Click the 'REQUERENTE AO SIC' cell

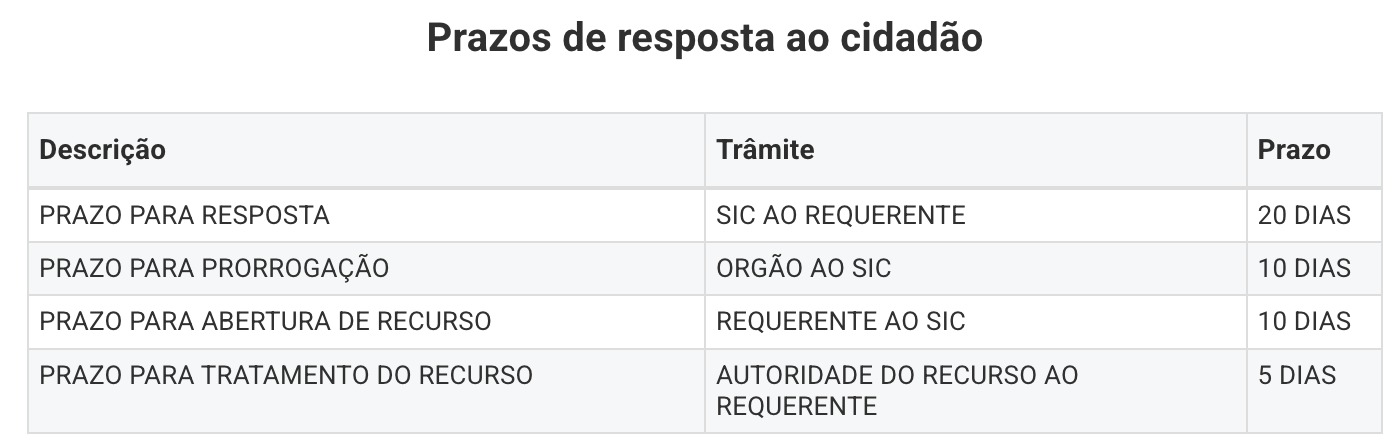pyautogui.click(x=841, y=322)
